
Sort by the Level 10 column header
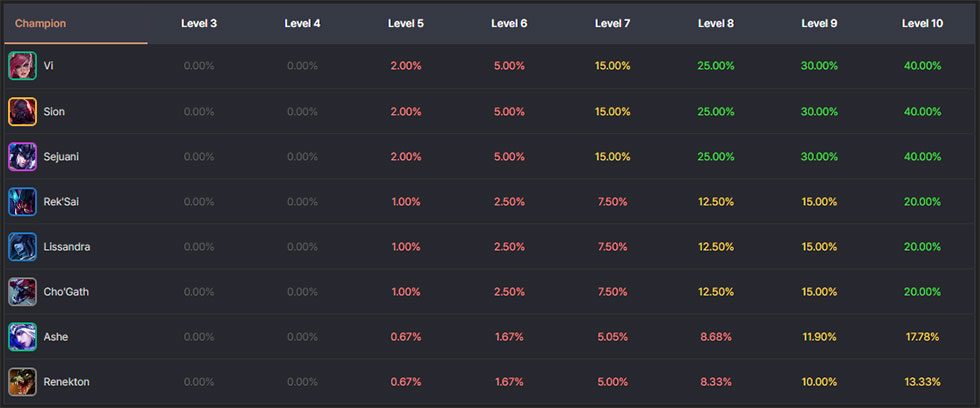(x=922, y=24)
